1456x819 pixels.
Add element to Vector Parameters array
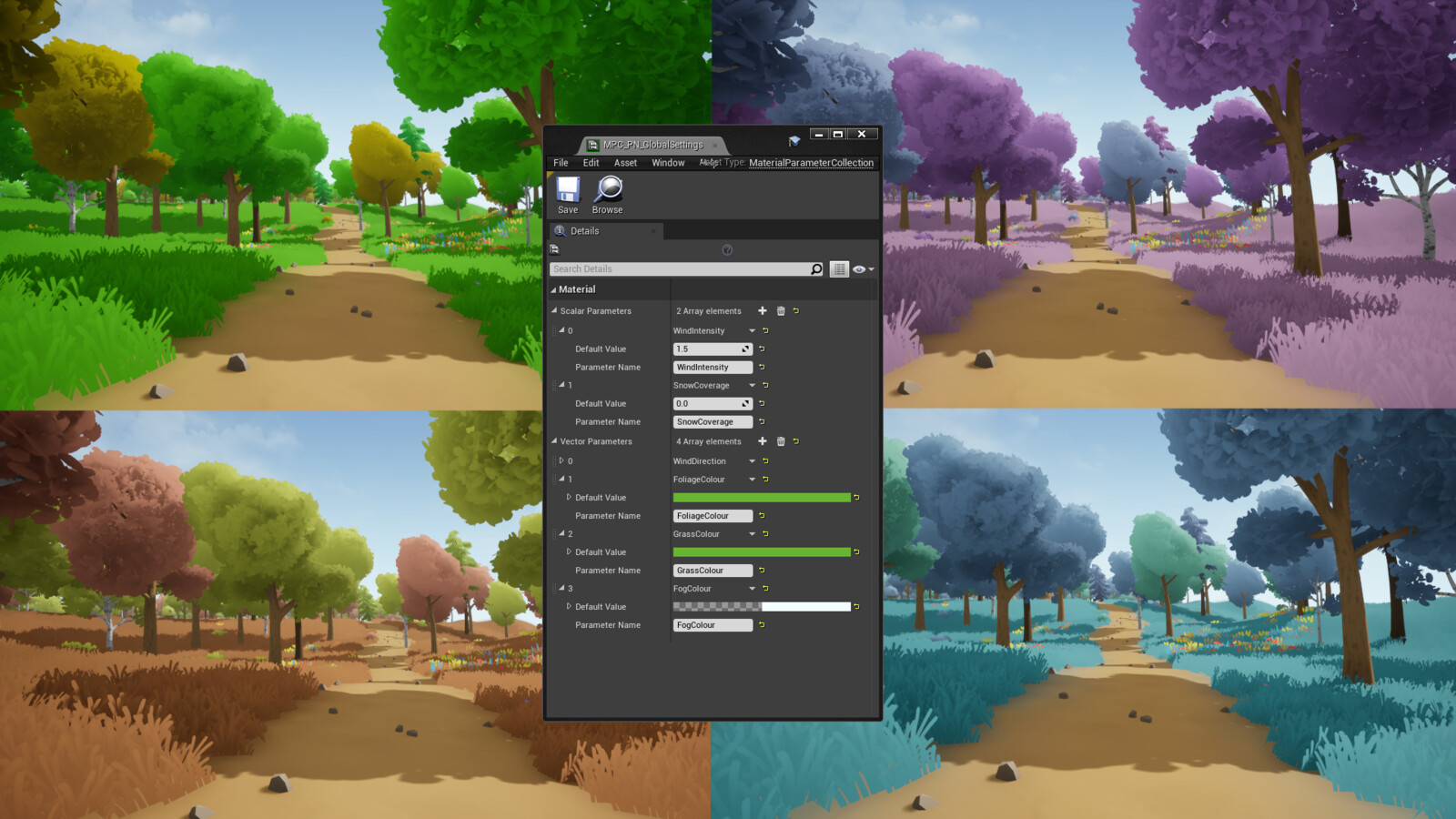coord(763,441)
